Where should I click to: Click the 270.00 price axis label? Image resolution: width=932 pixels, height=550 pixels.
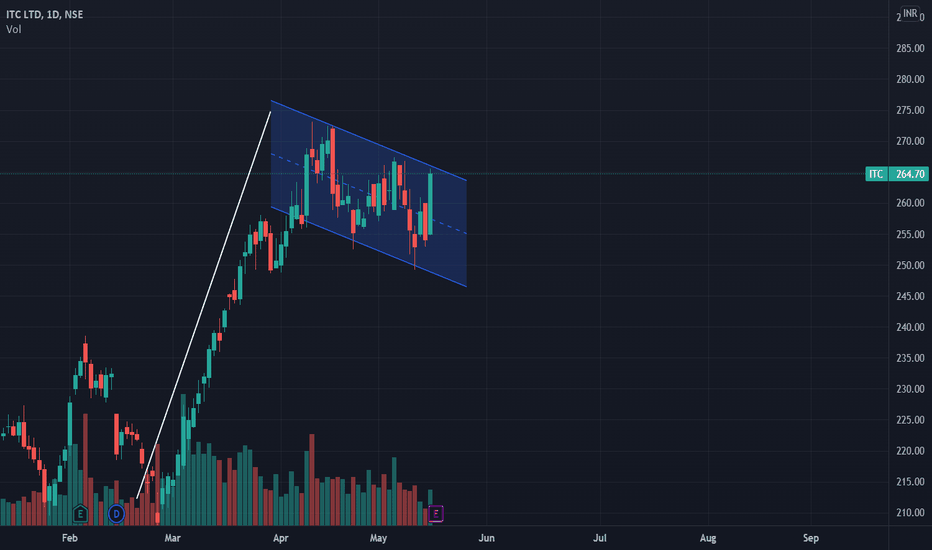[910, 141]
